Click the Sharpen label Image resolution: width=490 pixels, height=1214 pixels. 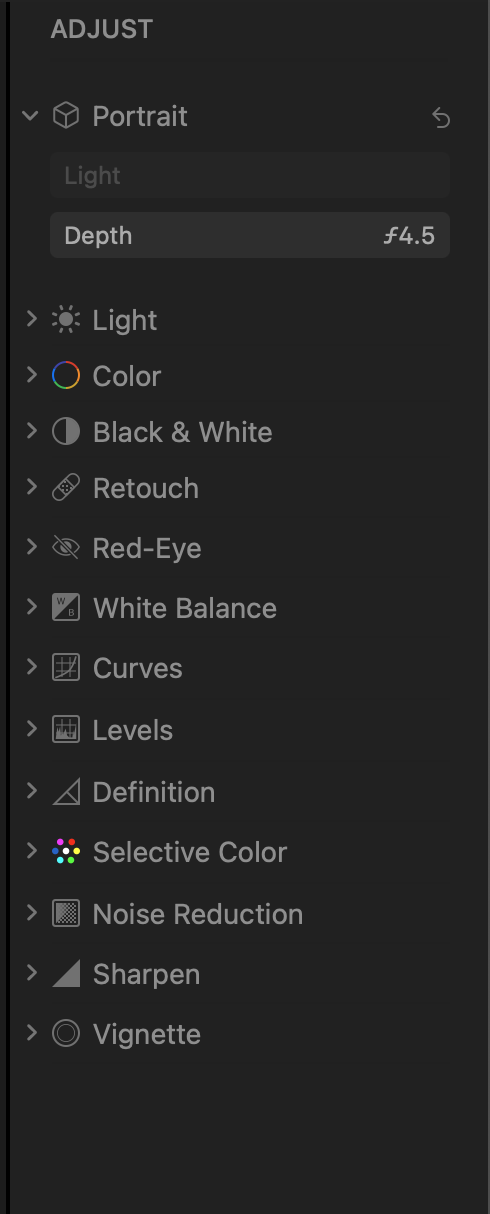pos(146,974)
